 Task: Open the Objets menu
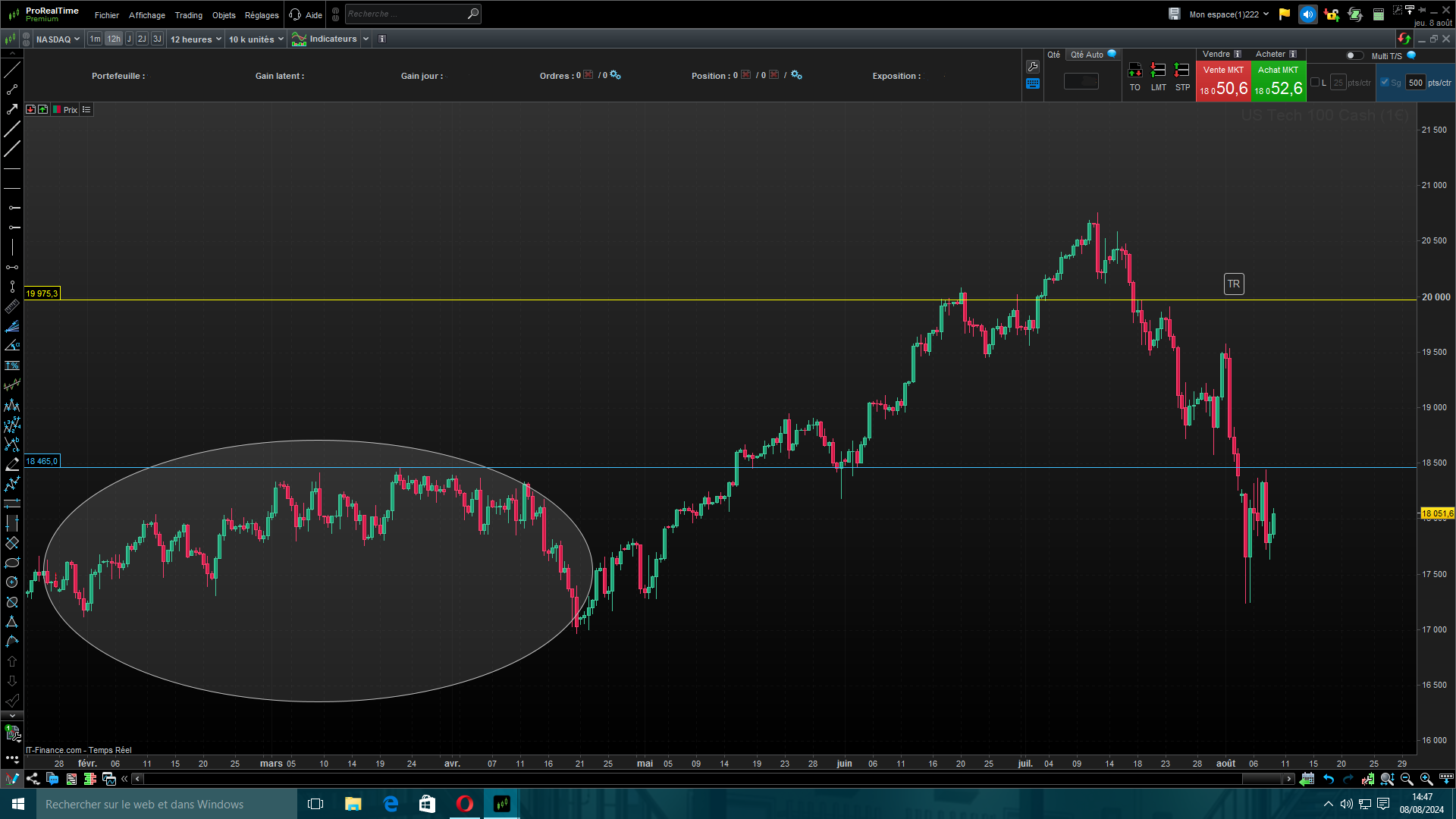pyautogui.click(x=224, y=15)
